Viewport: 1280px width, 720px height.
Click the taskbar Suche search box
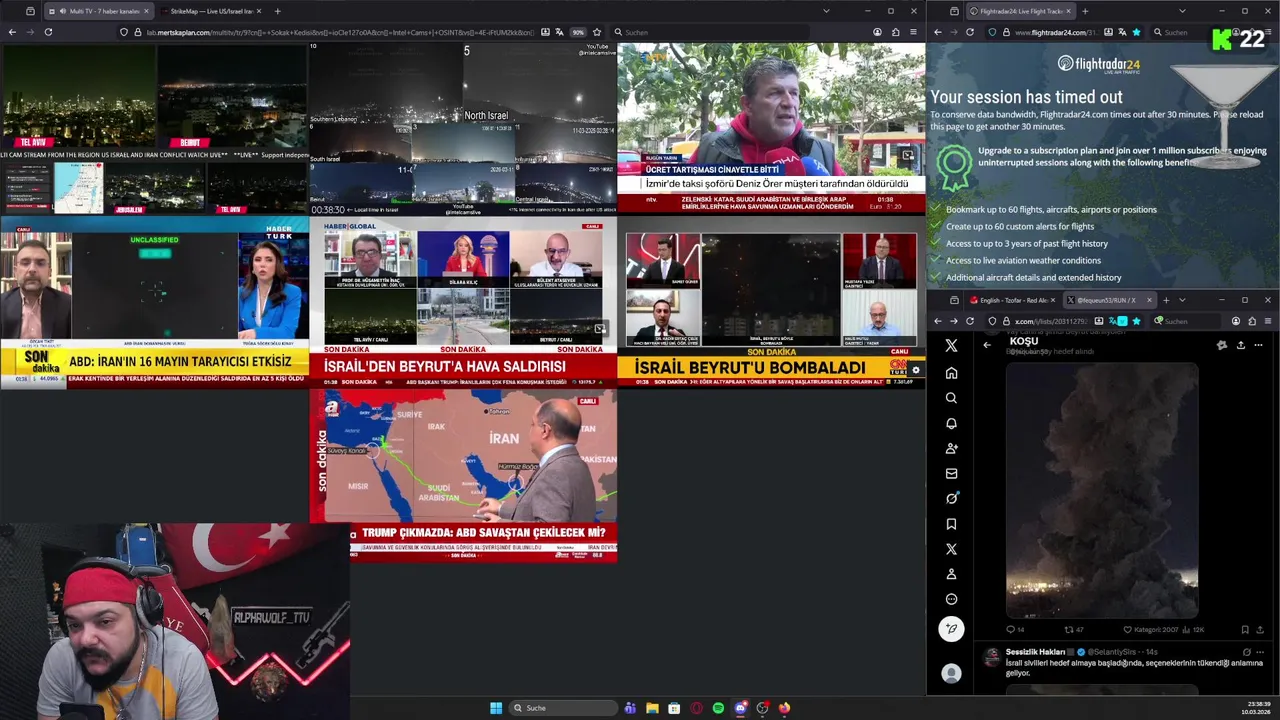click(563, 708)
